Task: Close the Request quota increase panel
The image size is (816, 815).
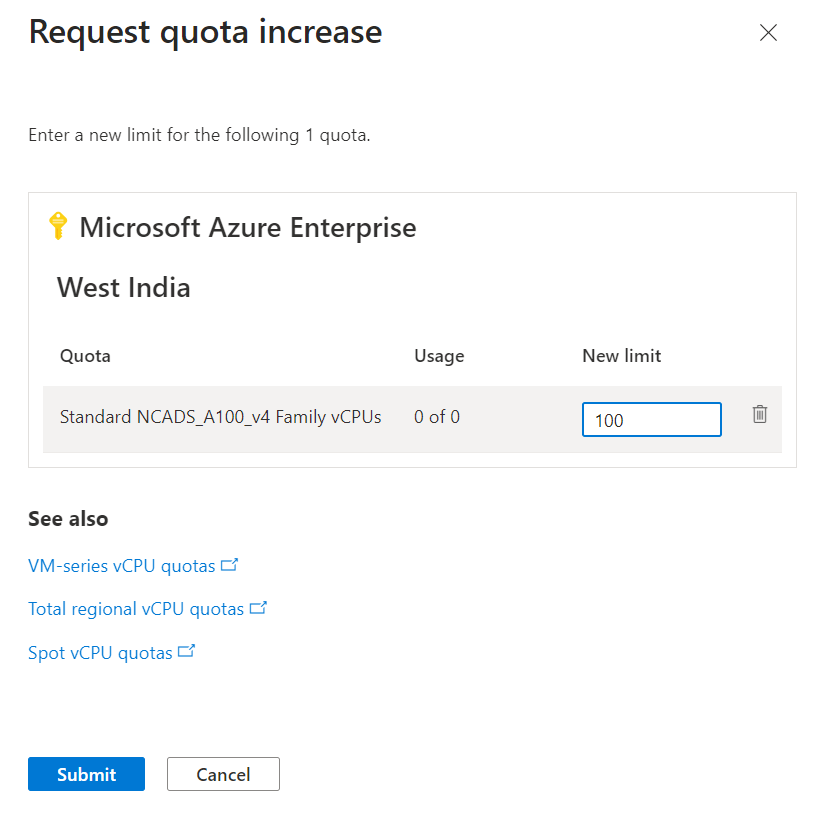Action: pos(768,32)
